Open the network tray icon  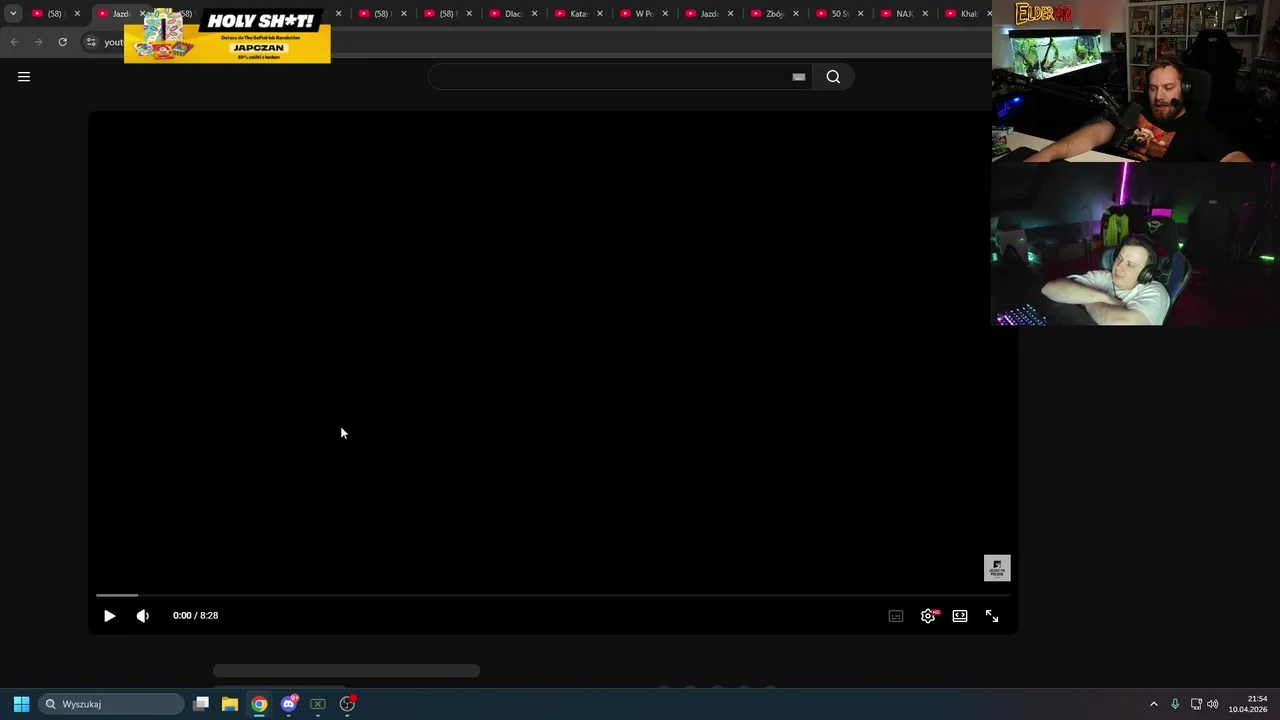[1196, 704]
